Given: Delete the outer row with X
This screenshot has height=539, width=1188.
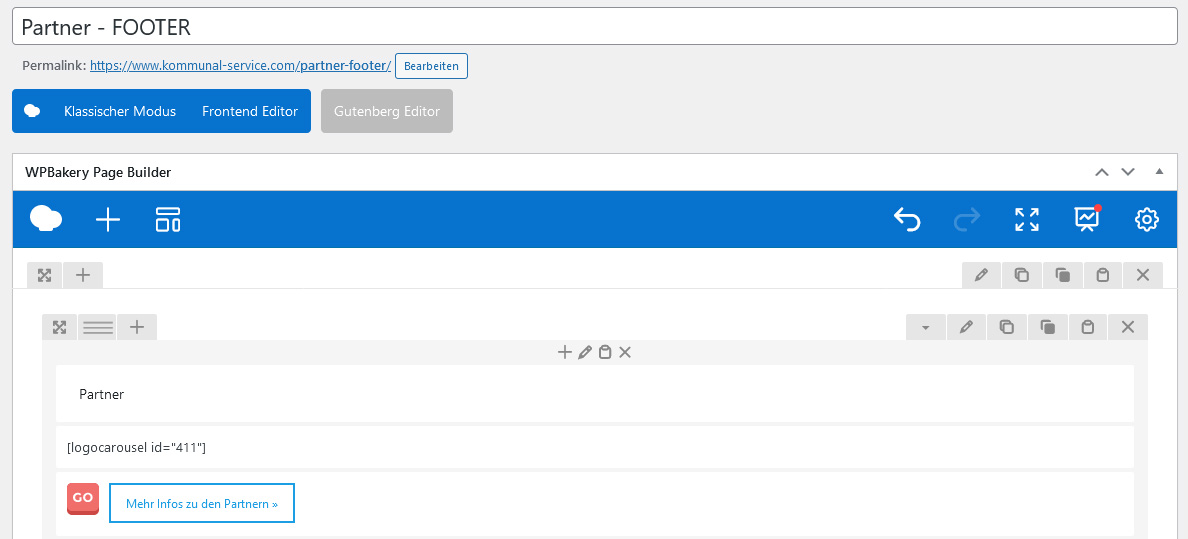Looking at the screenshot, I should (x=1143, y=275).
